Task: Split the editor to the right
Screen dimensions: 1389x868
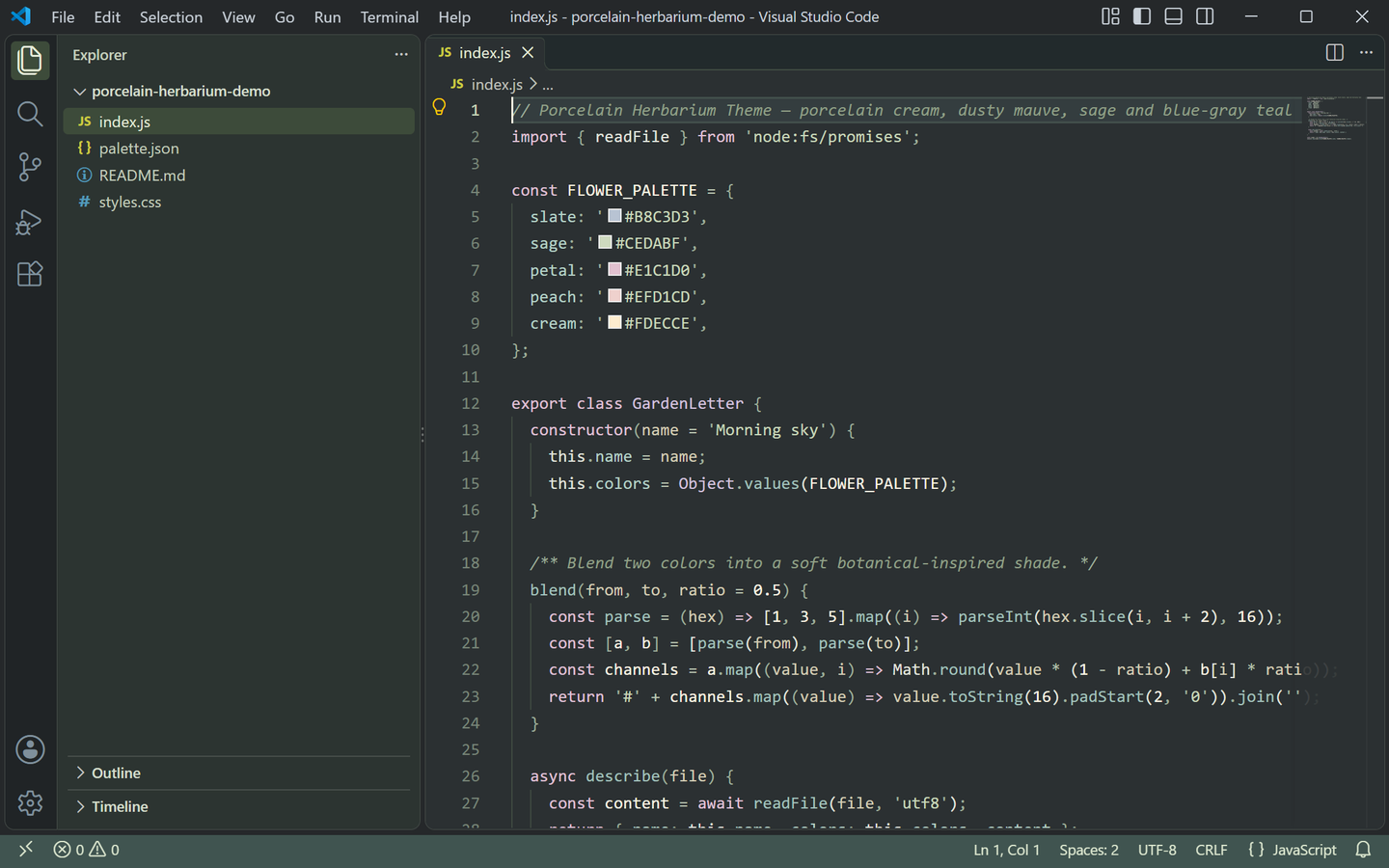Action: [x=1335, y=53]
